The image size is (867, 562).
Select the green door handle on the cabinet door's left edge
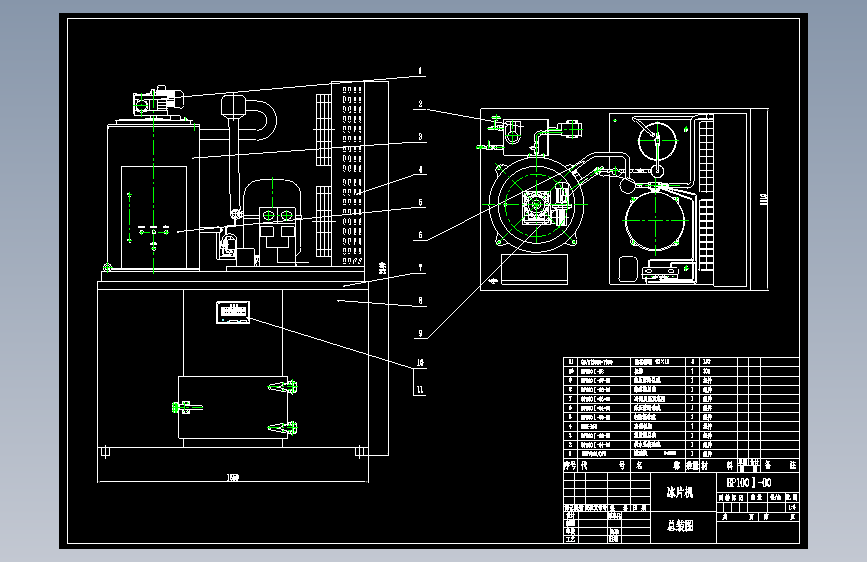tap(187, 408)
